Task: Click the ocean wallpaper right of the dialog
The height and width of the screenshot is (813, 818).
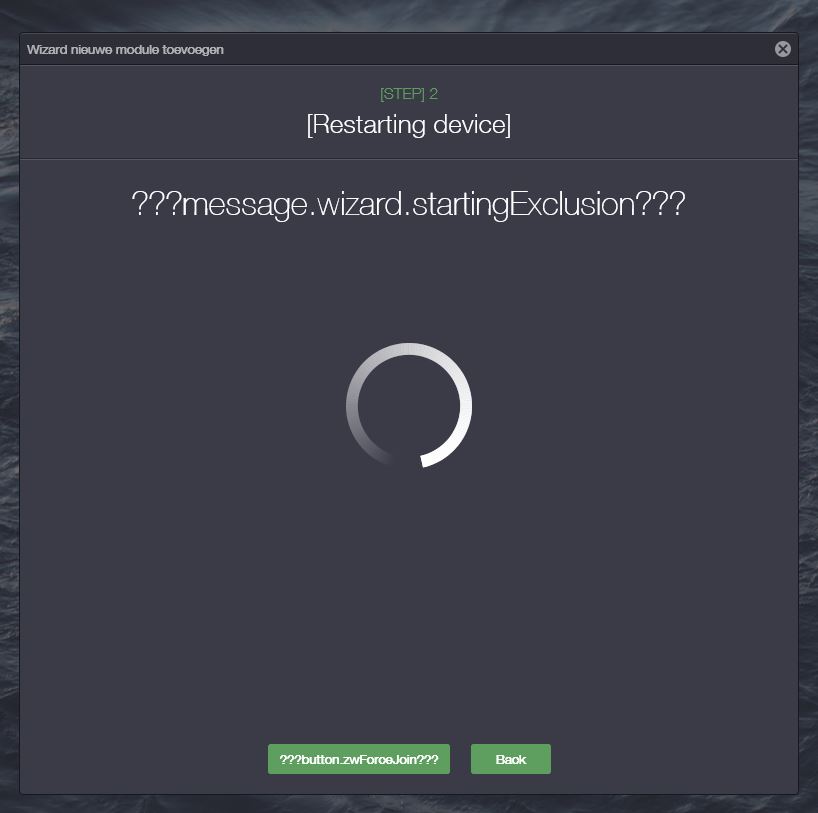Action: point(808,407)
